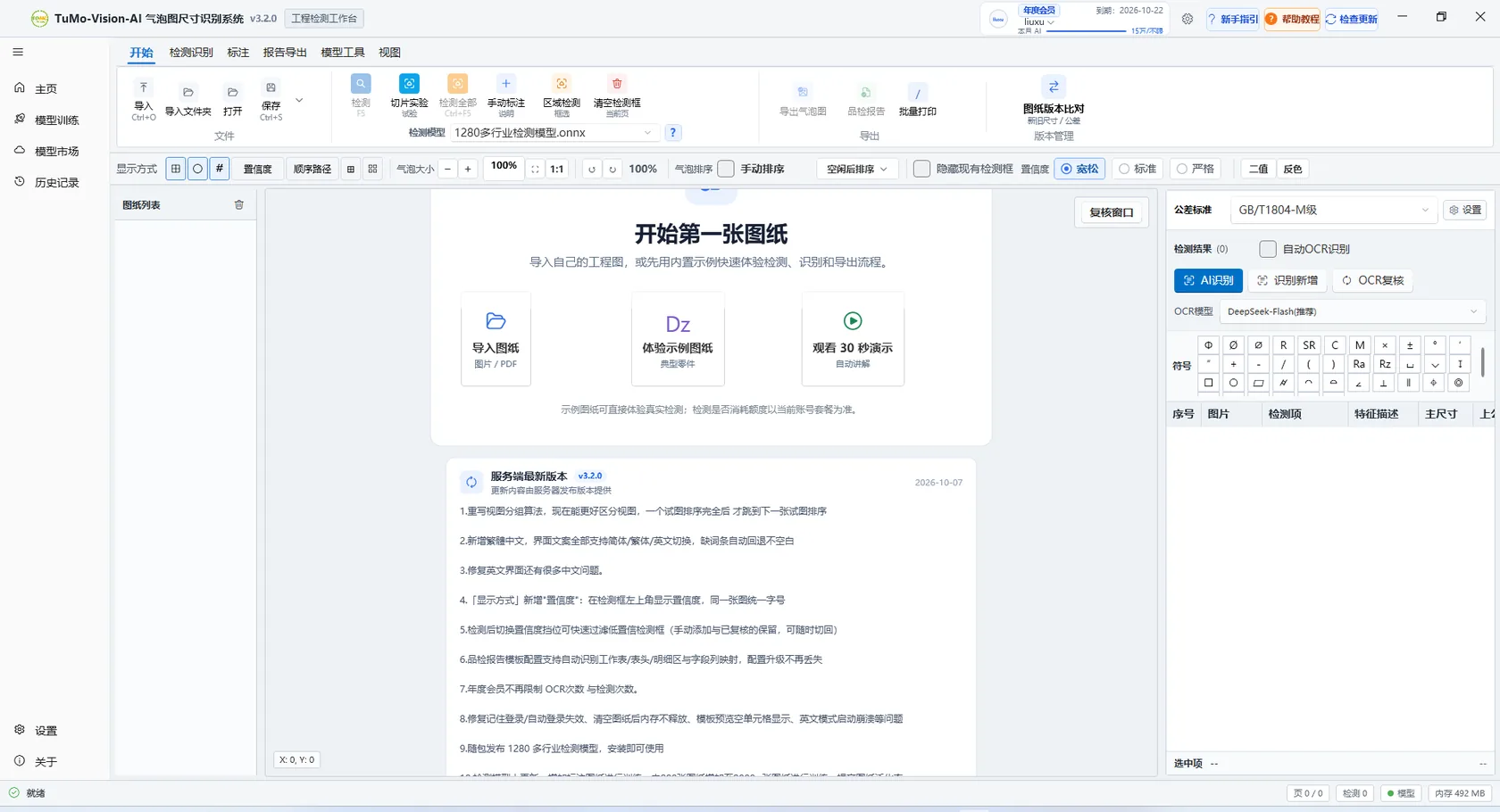Check 隐藏现有检测框 option

click(x=921, y=169)
